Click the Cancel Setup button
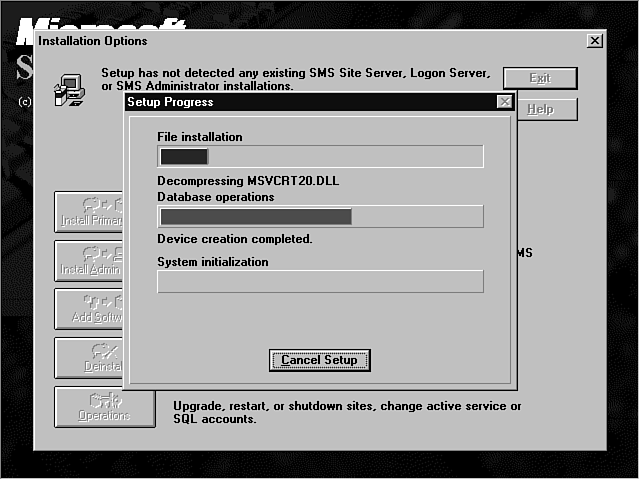The height and width of the screenshot is (480, 640). click(x=320, y=360)
